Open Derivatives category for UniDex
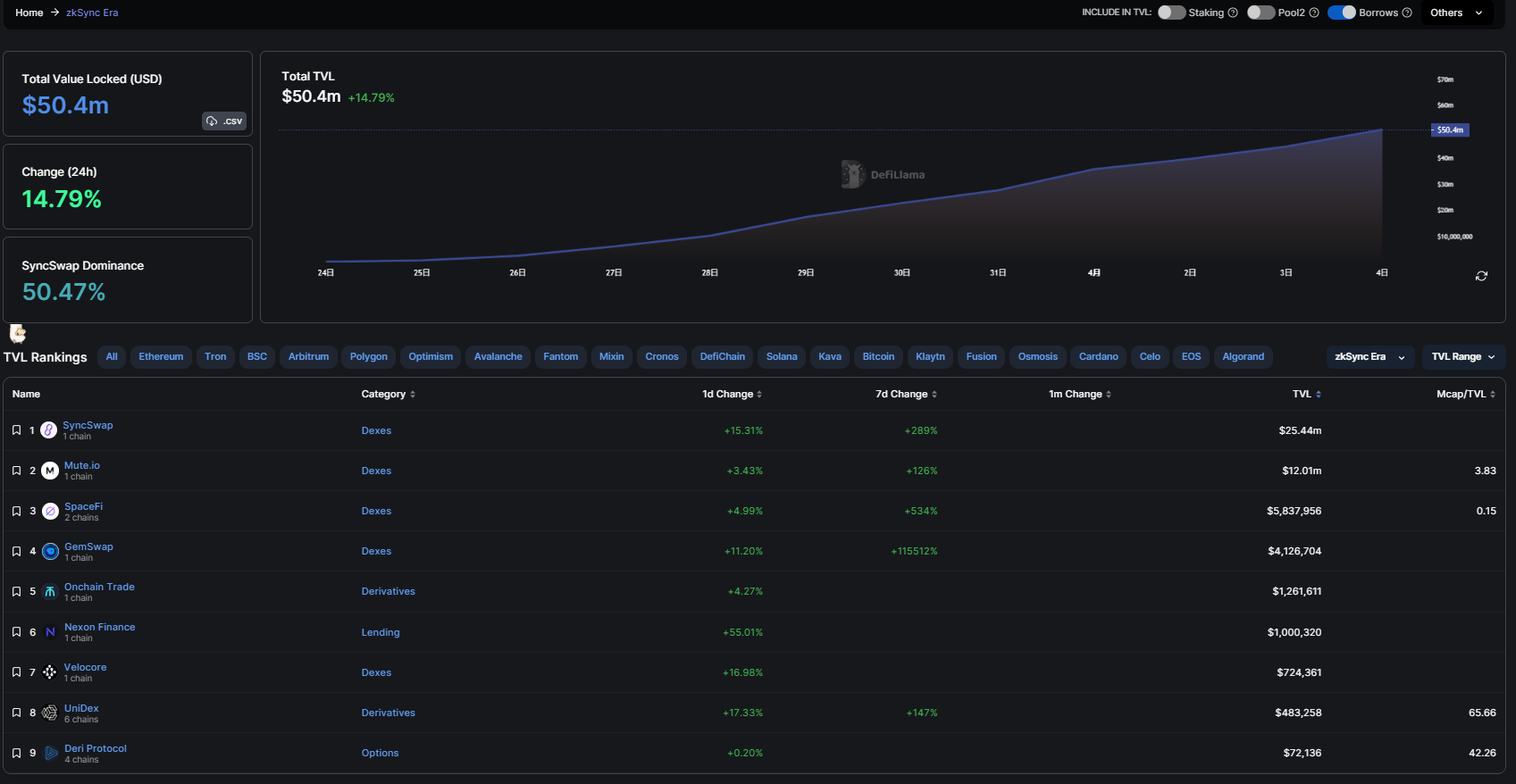Image resolution: width=1516 pixels, height=784 pixels. pyautogui.click(x=388, y=713)
